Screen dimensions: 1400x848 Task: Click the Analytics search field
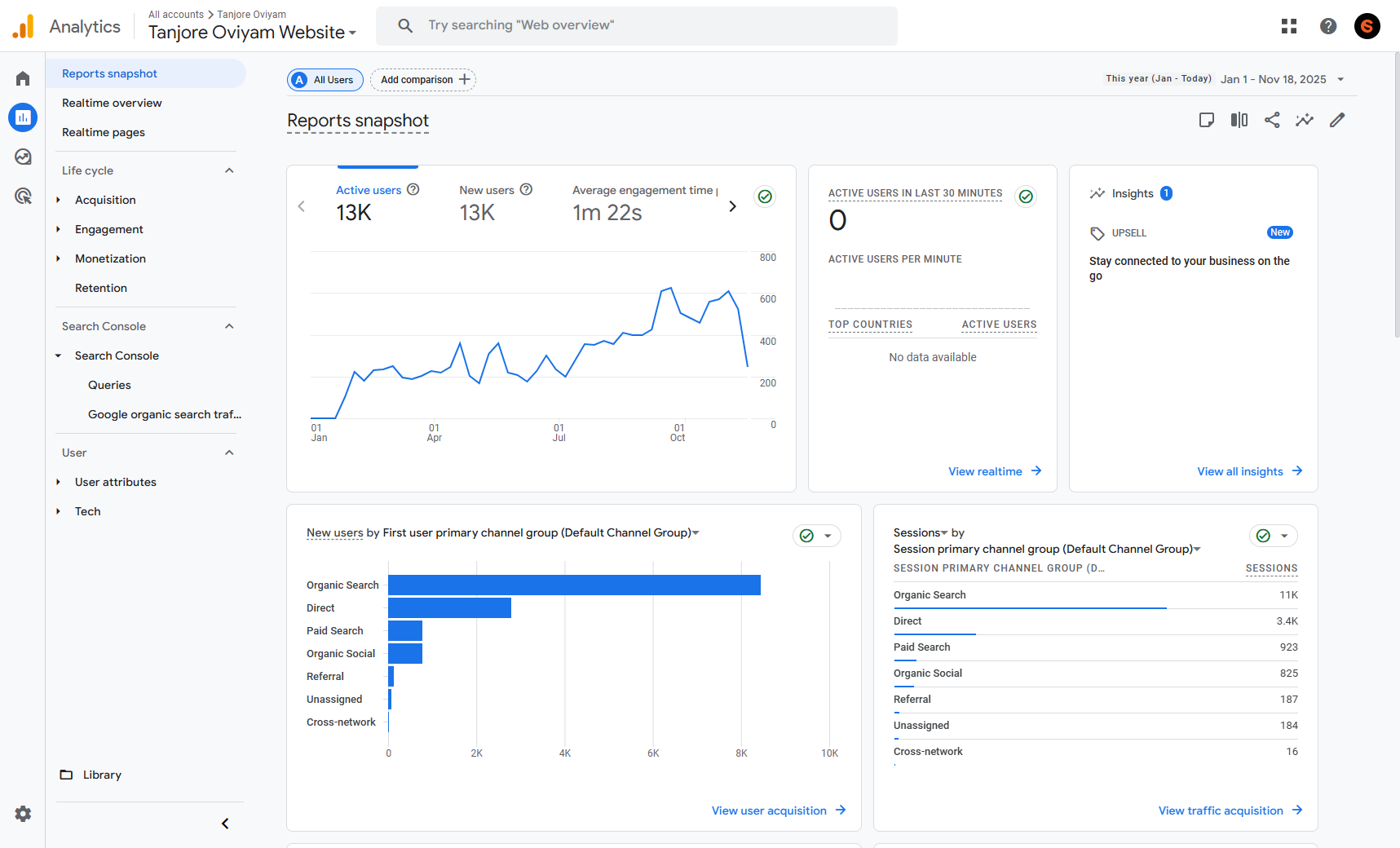tap(636, 26)
